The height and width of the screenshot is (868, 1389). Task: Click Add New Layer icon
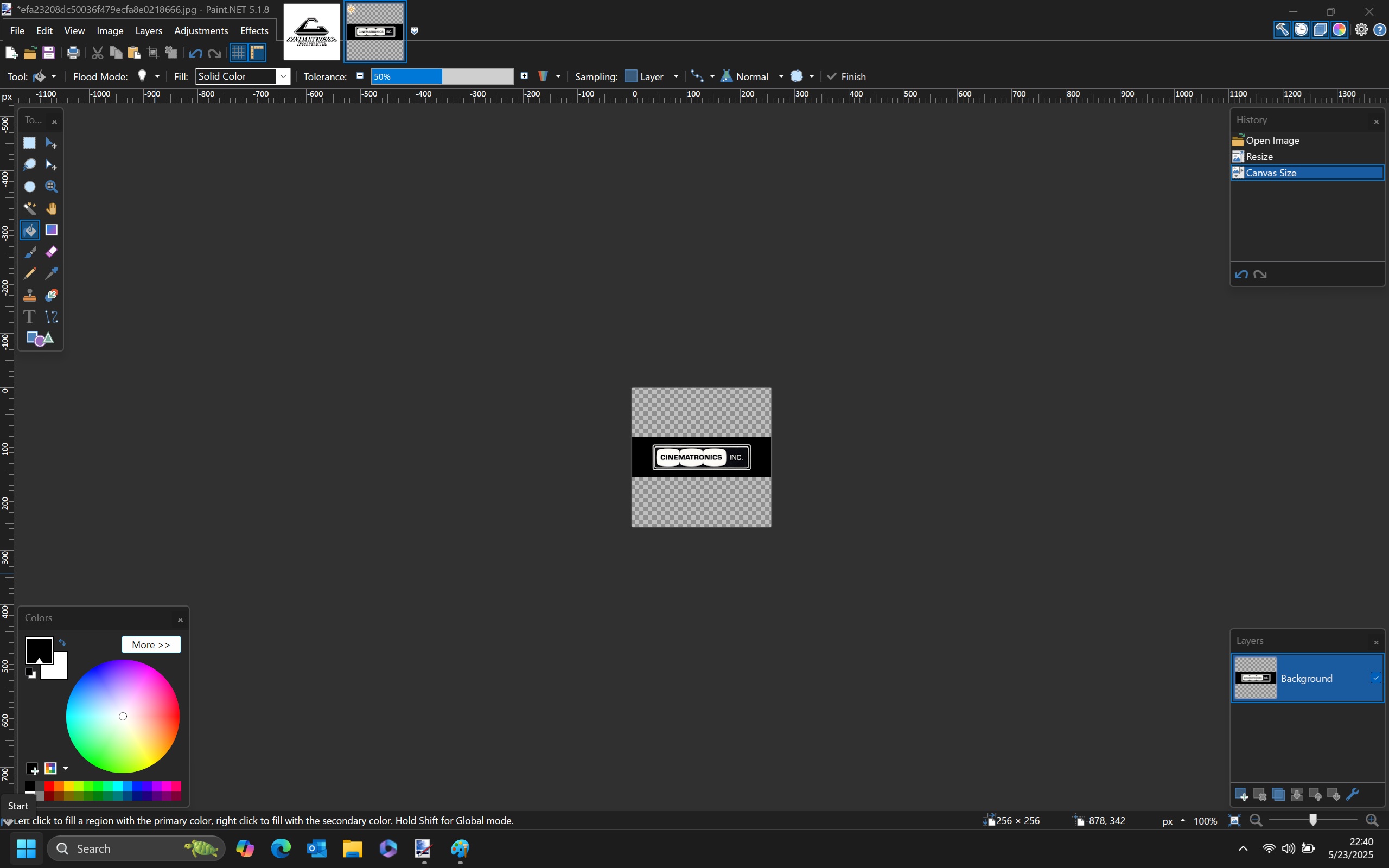[1240, 795]
